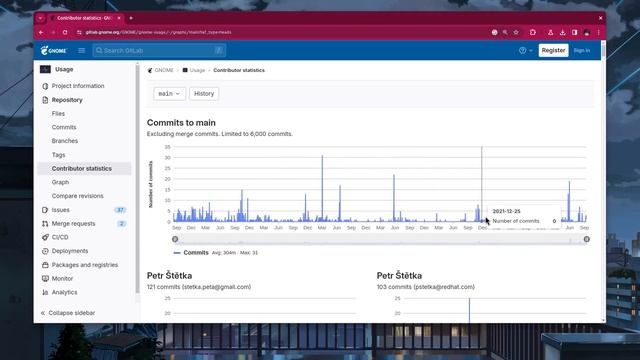Click the Collapse sidebar button
Viewport: 640px width, 360px height.
tap(68, 313)
